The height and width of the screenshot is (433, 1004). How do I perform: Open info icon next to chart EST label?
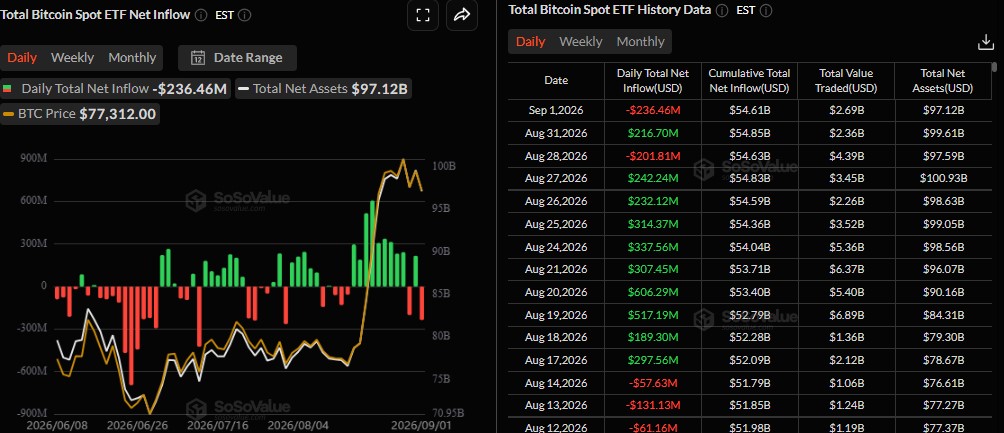click(244, 15)
